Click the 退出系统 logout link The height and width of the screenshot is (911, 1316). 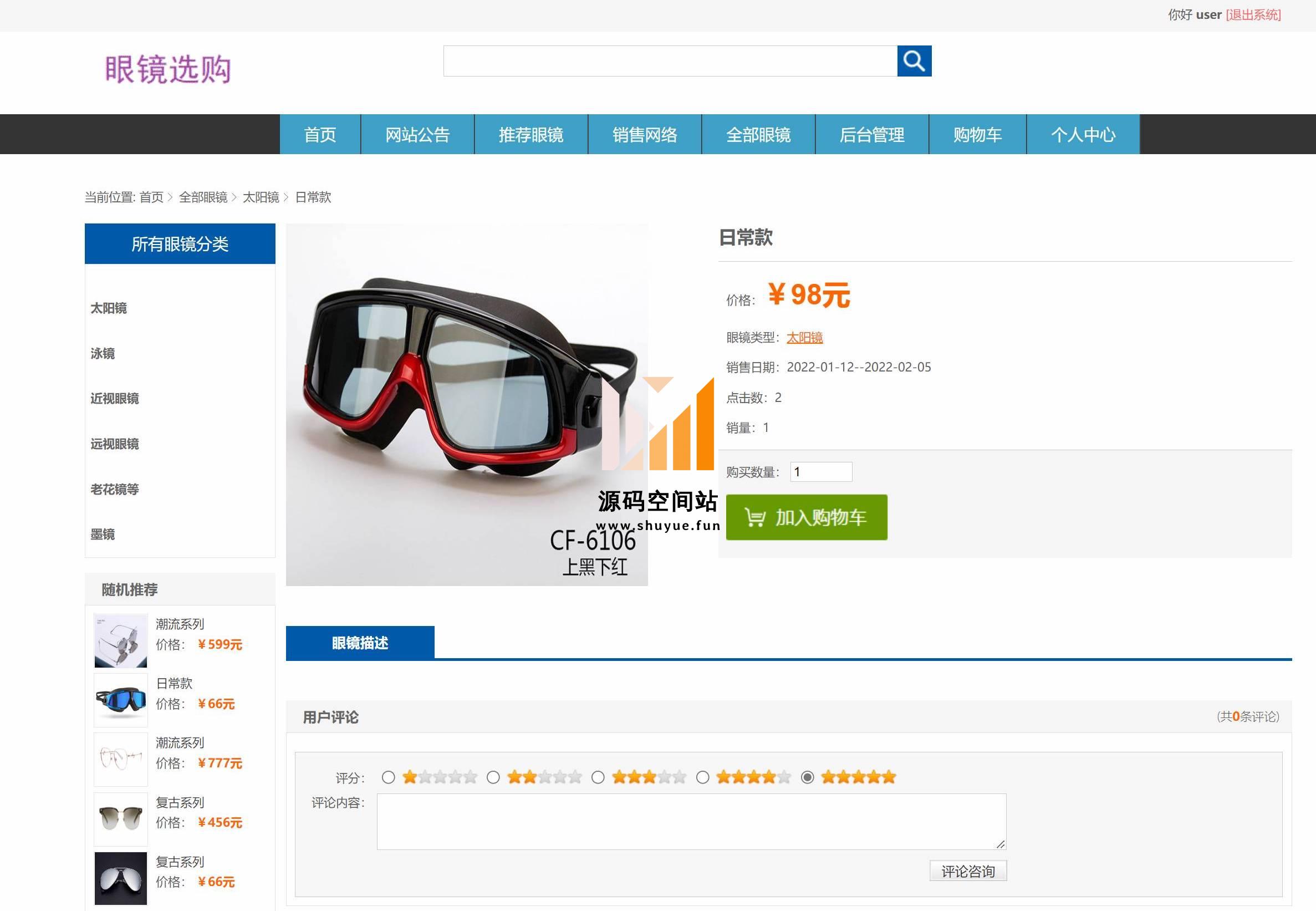coord(1253,15)
